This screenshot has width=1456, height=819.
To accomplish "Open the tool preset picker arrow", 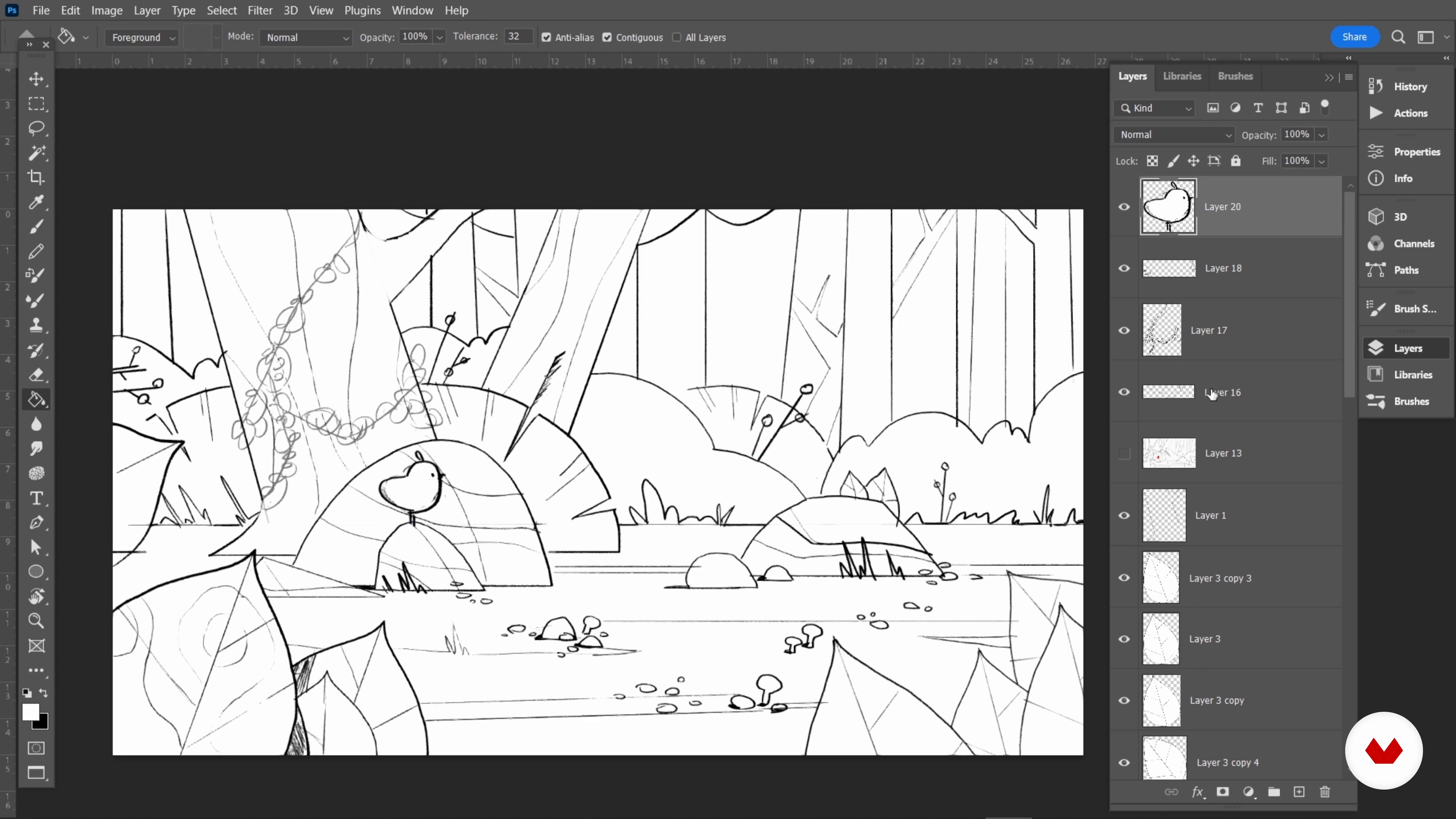I will (86, 37).
